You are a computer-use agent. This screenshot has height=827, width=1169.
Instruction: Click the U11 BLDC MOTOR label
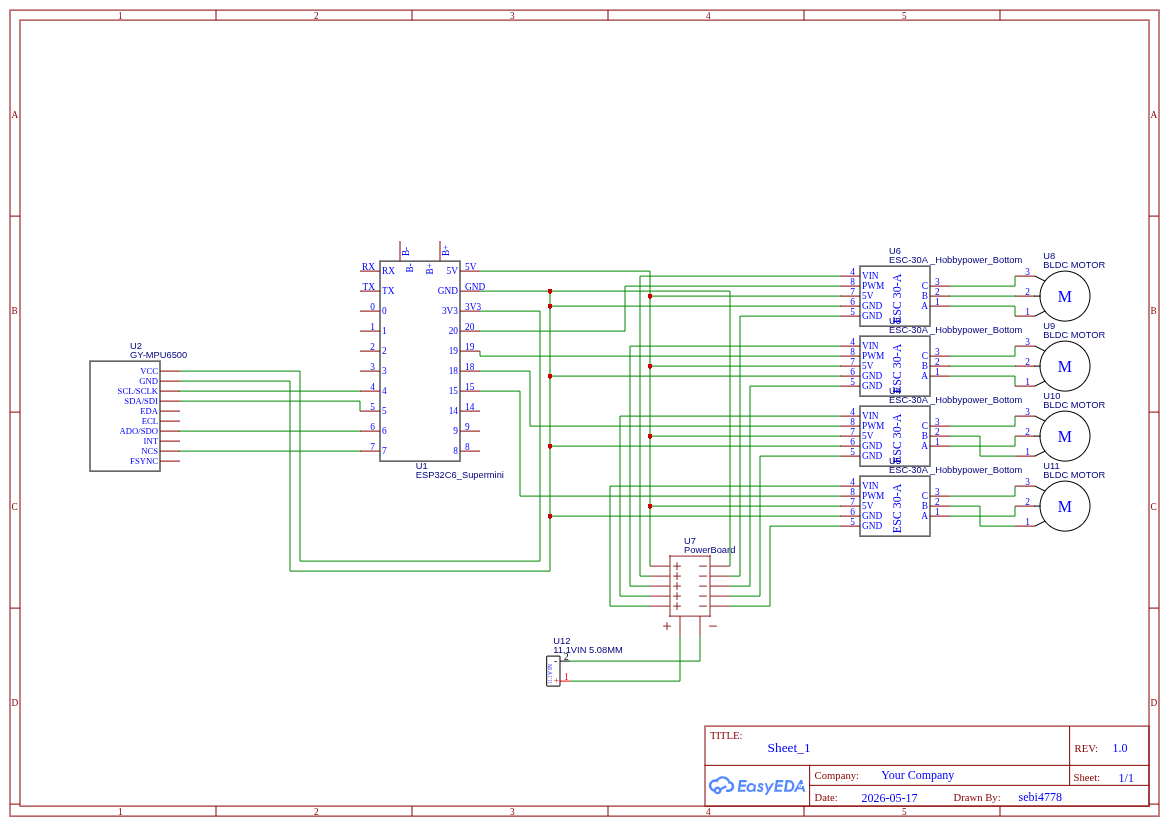[1074, 475]
